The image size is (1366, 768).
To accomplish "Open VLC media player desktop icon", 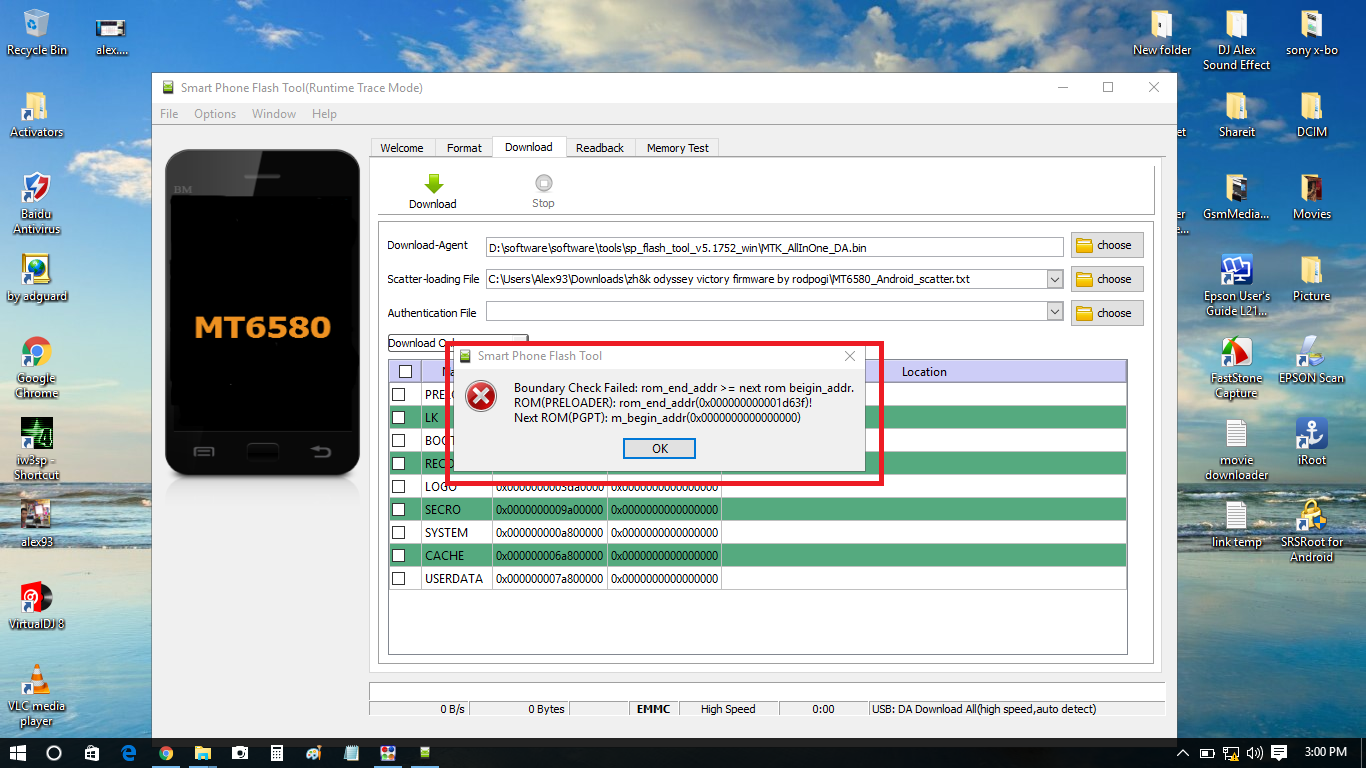I will pyautogui.click(x=37, y=680).
